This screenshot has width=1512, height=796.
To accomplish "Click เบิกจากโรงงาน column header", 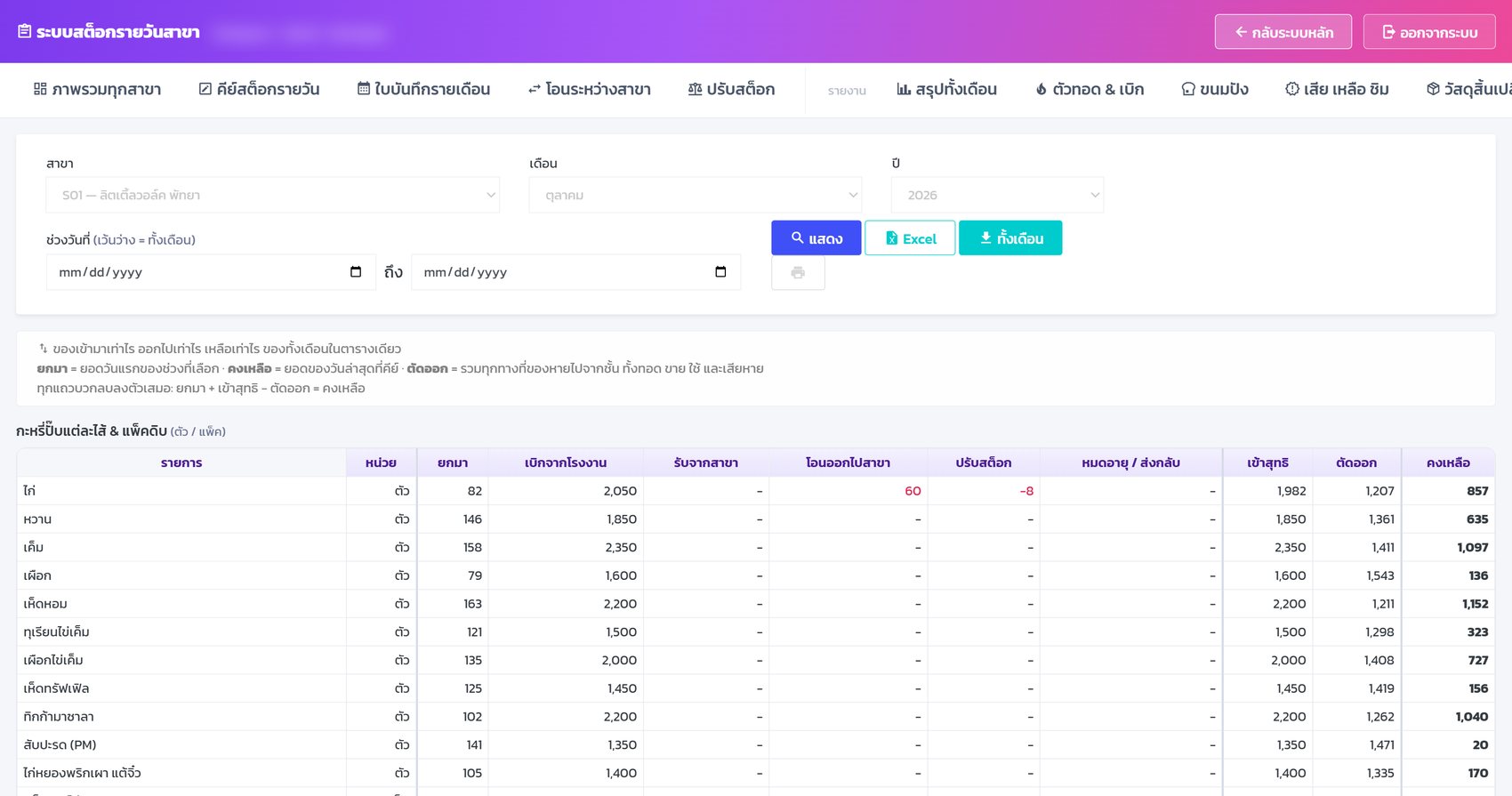I will click(566, 462).
